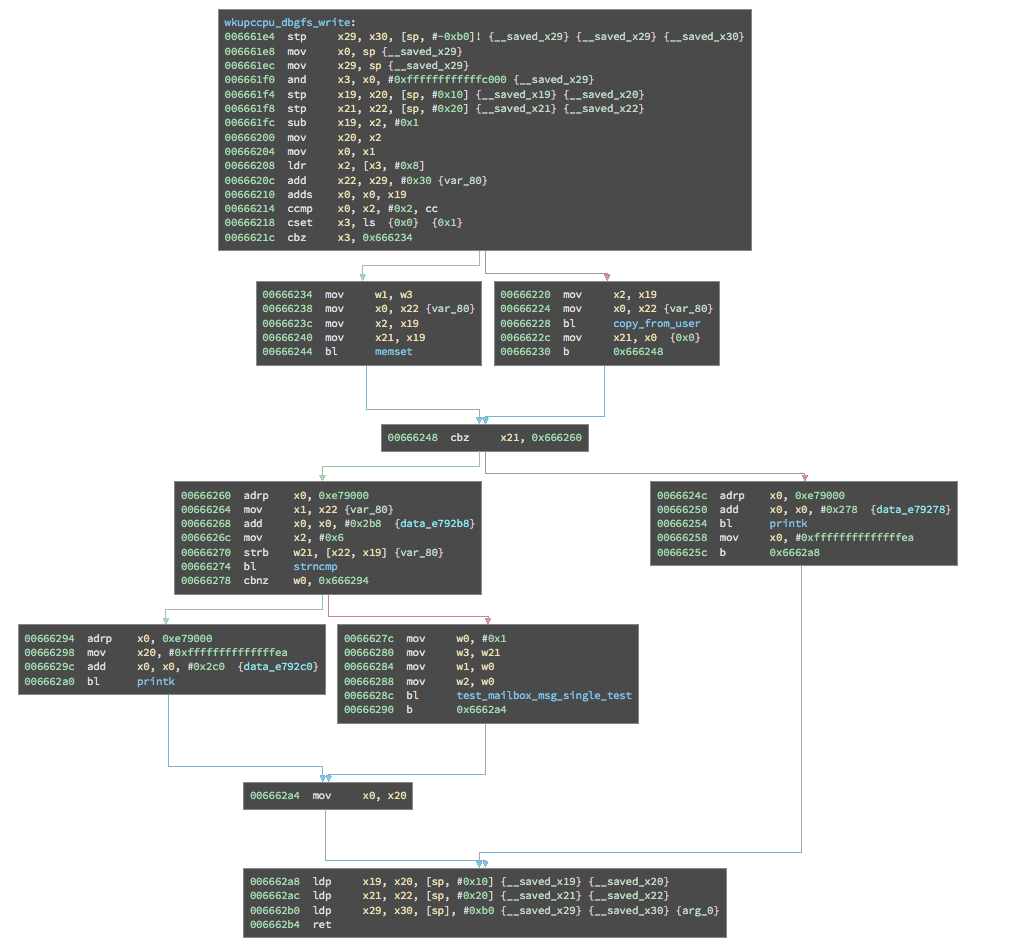Click the arg_0 annotation in final block
Image resolution: width=1009 pixels, height=945 pixels.
tap(697, 911)
